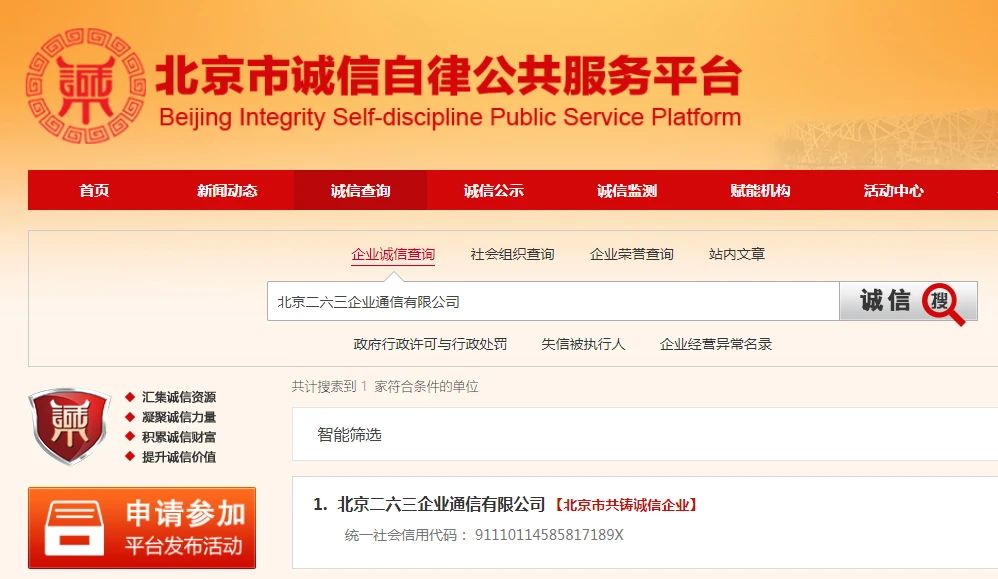Switch to the 社会组织查询 tab
998x579 pixels.
(512, 255)
